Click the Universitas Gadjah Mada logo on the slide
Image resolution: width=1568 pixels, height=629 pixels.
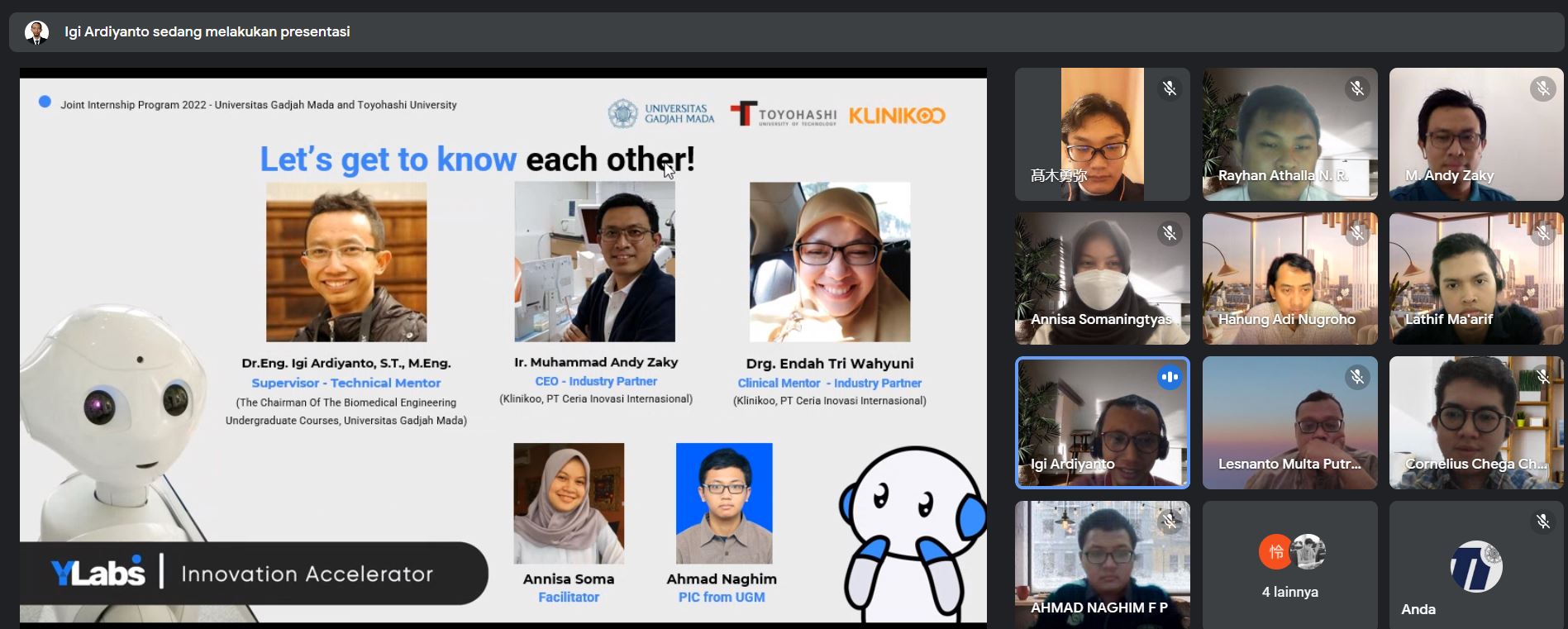click(x=661, y=114)
